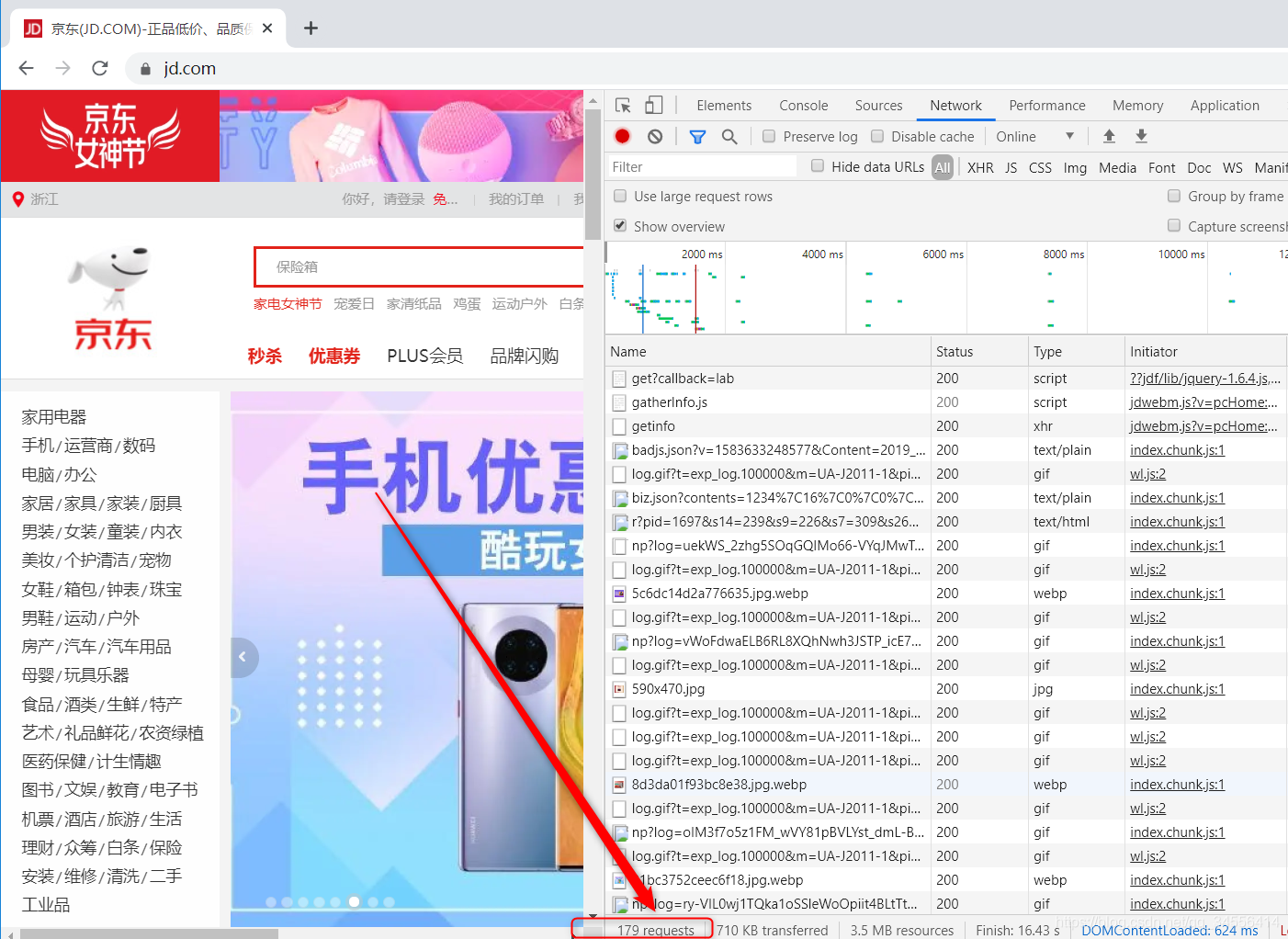The width and height of the screenshot is (1288, 939).
Task: Clear the network log
Action: (x=655, y=136)
